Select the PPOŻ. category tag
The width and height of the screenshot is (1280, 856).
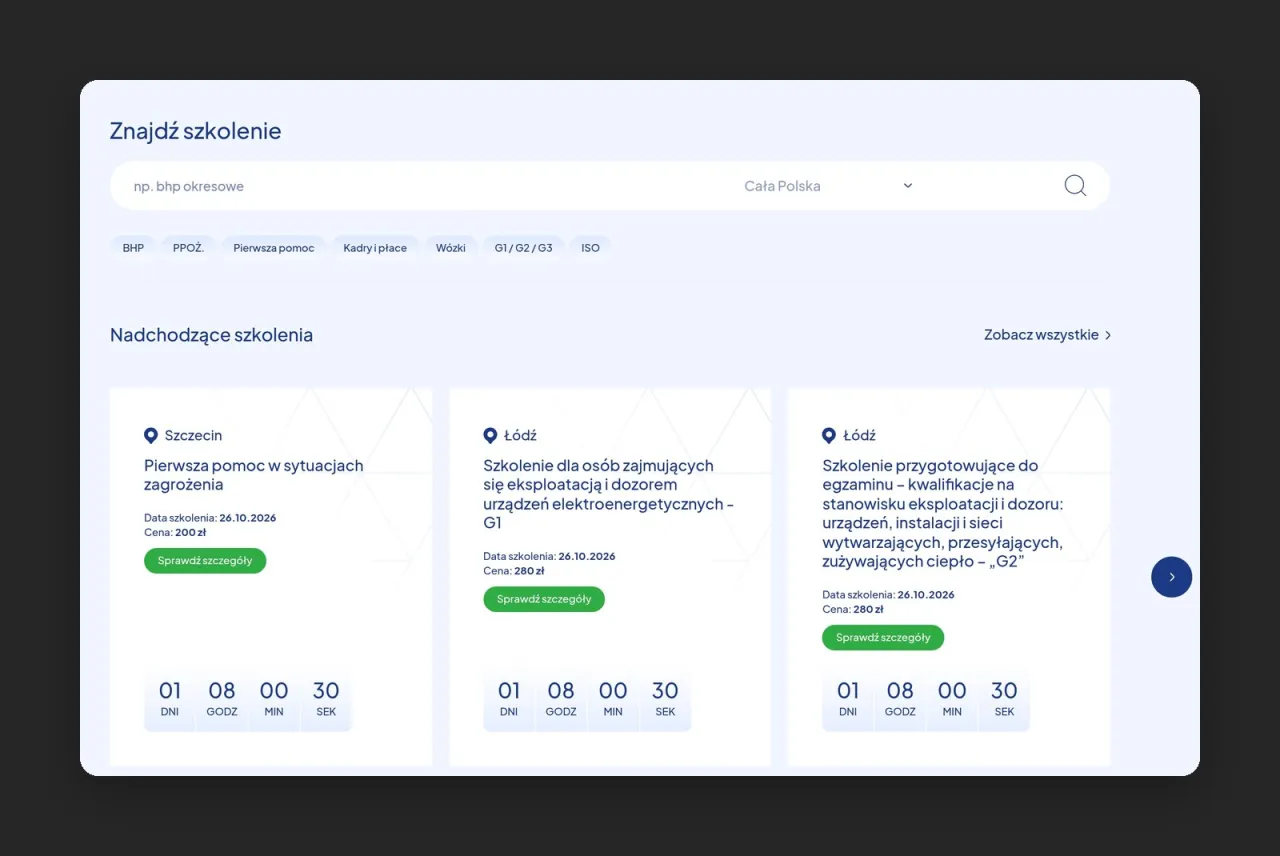click(x=188, y=247)
